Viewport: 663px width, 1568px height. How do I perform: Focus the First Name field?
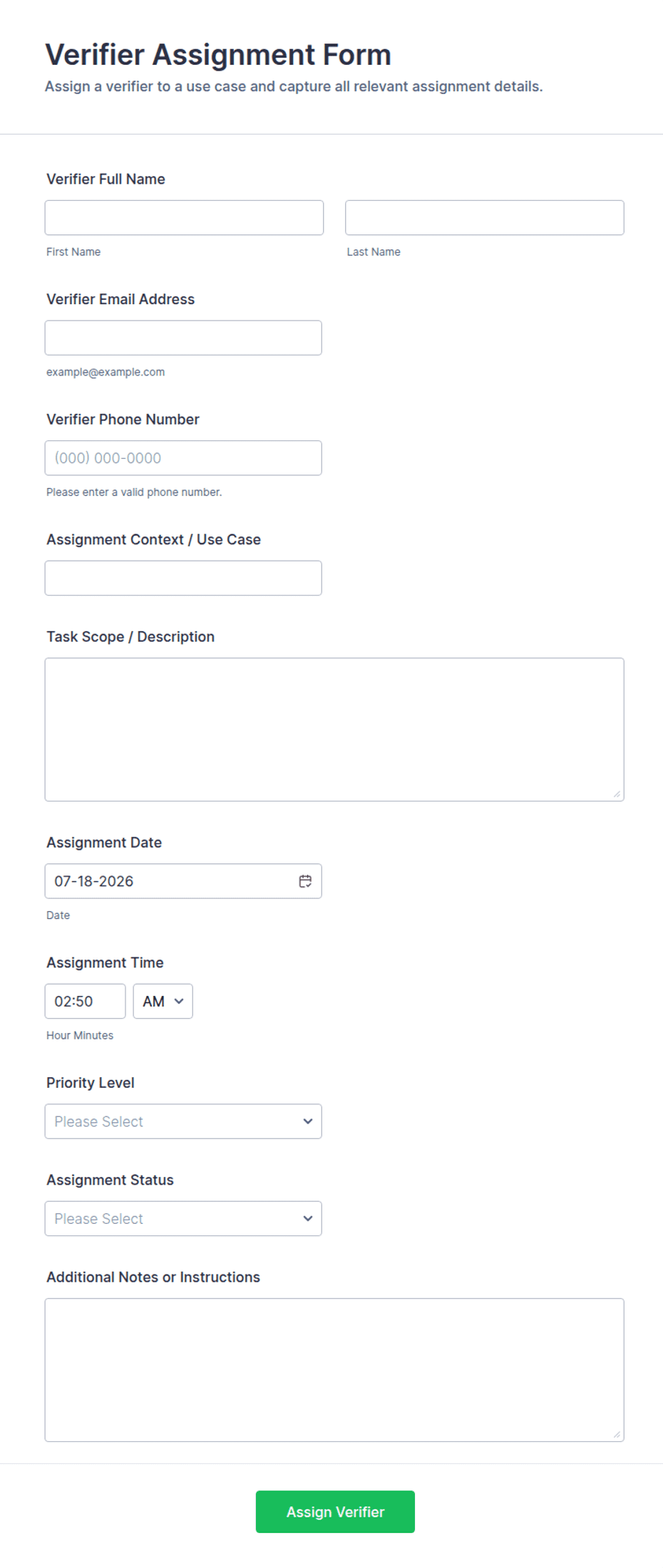[184, 218]
